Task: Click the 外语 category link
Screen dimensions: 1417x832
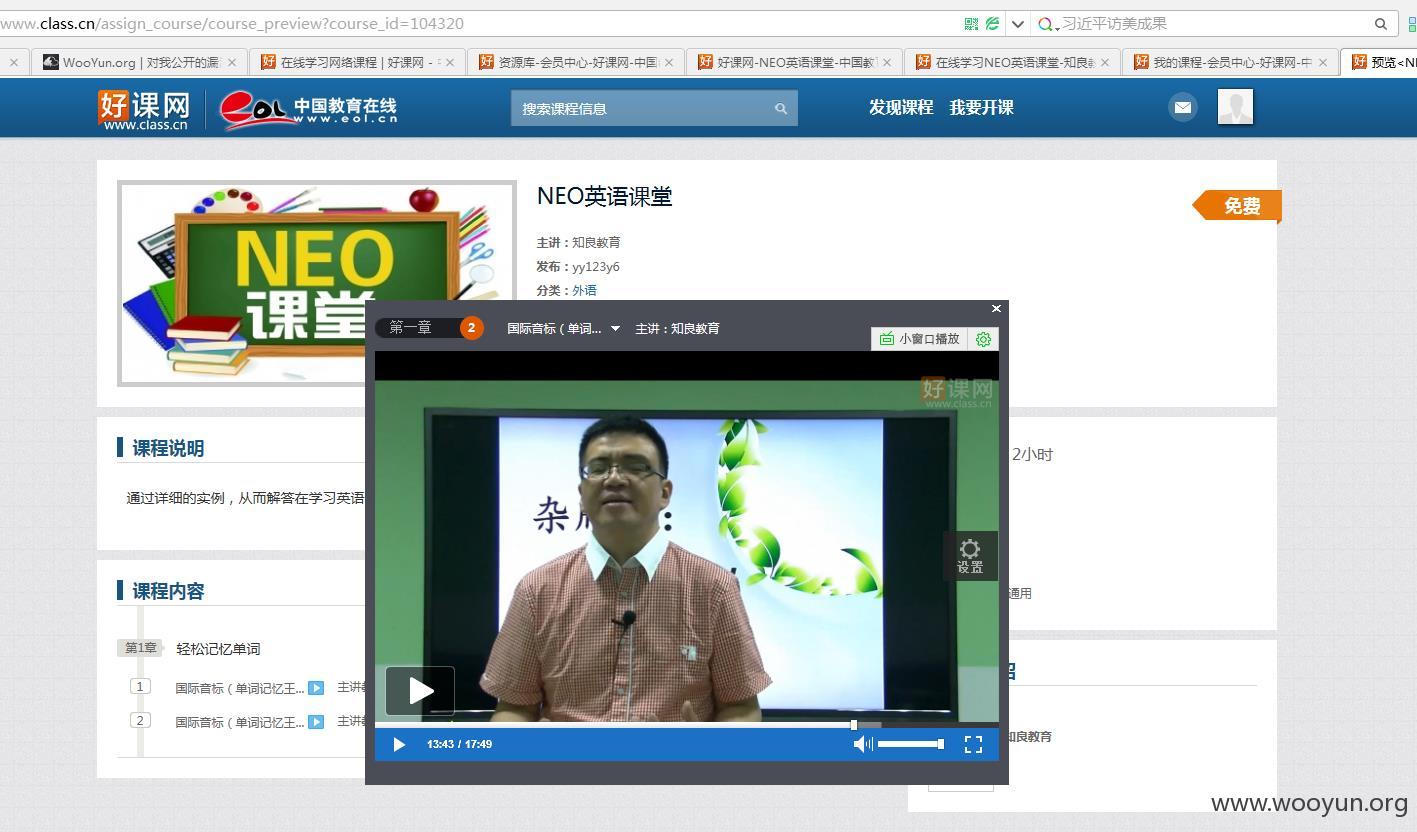Action: pyautogui.click(x=584, y=290)
